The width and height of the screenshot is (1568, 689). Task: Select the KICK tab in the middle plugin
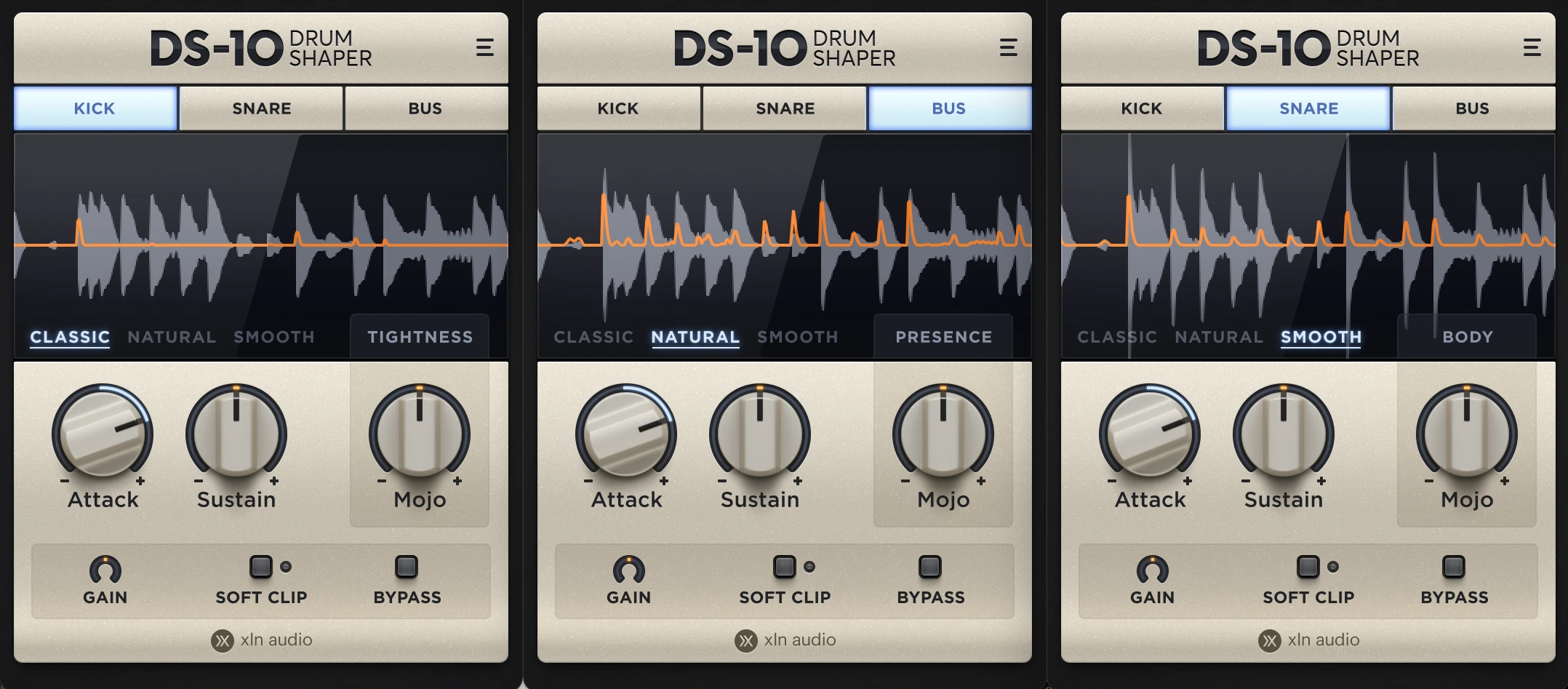619,108
